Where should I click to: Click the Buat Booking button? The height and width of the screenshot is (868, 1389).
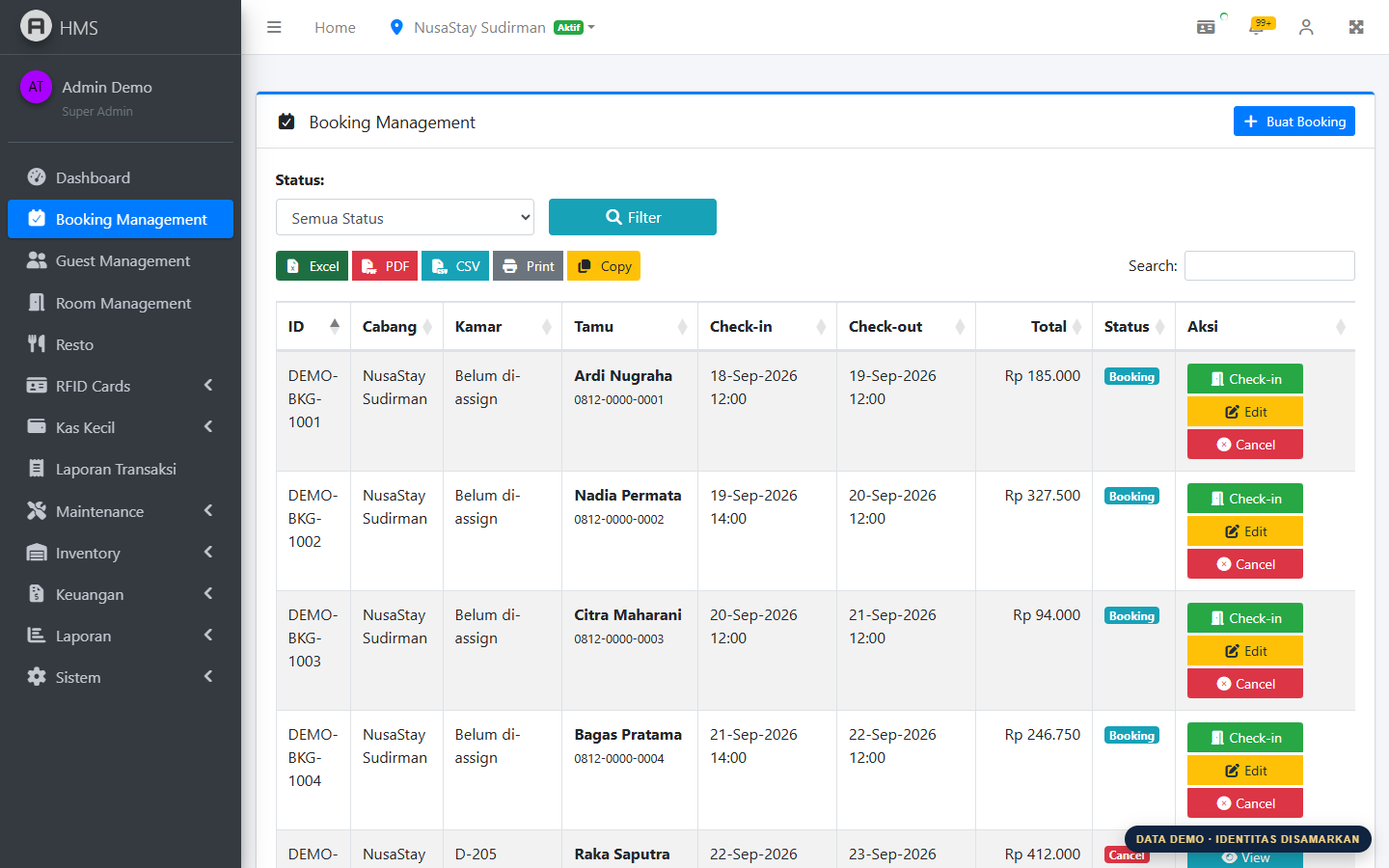pos(1294,122)
